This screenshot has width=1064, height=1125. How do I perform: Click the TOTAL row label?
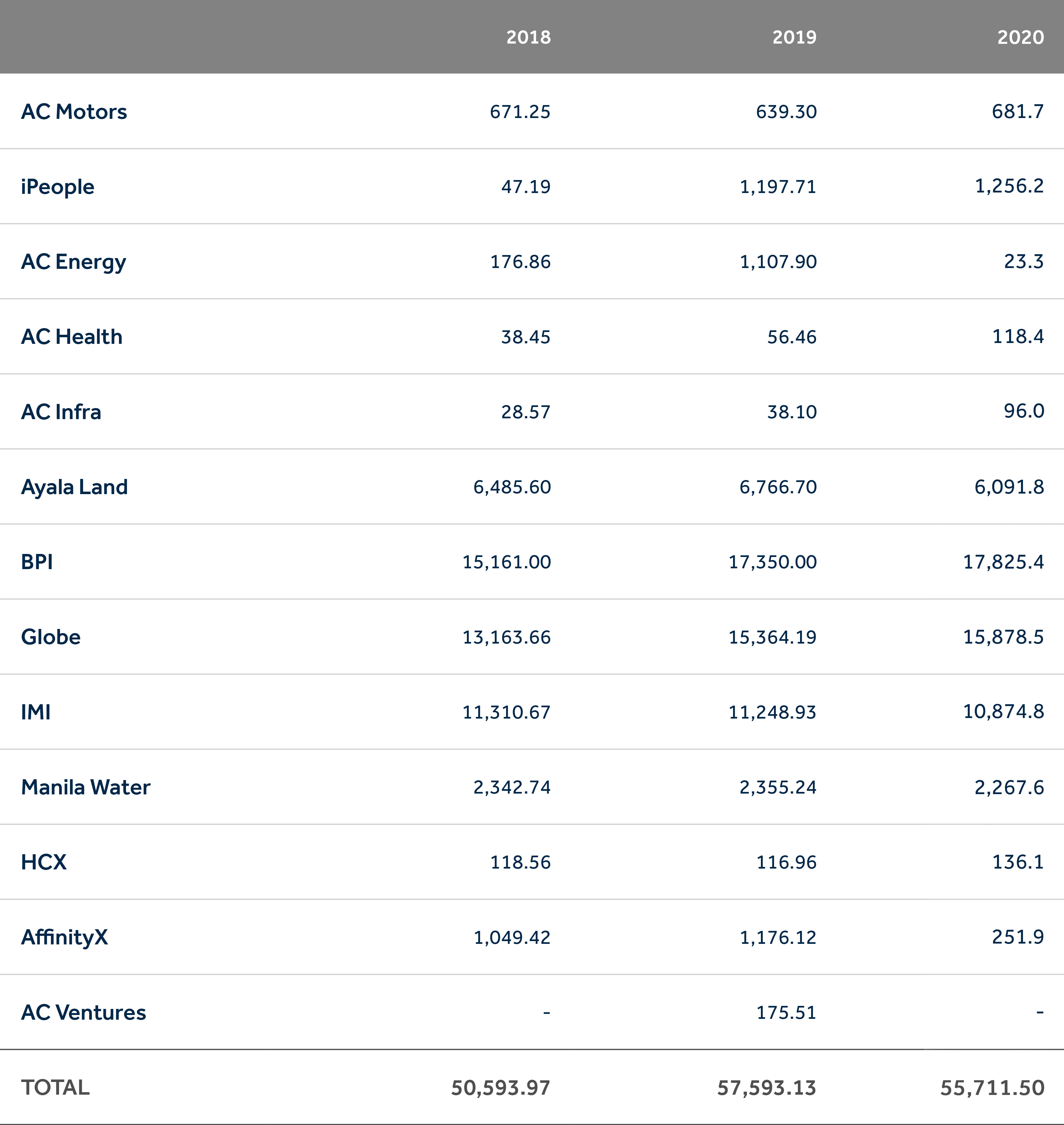coord(55,1087)
